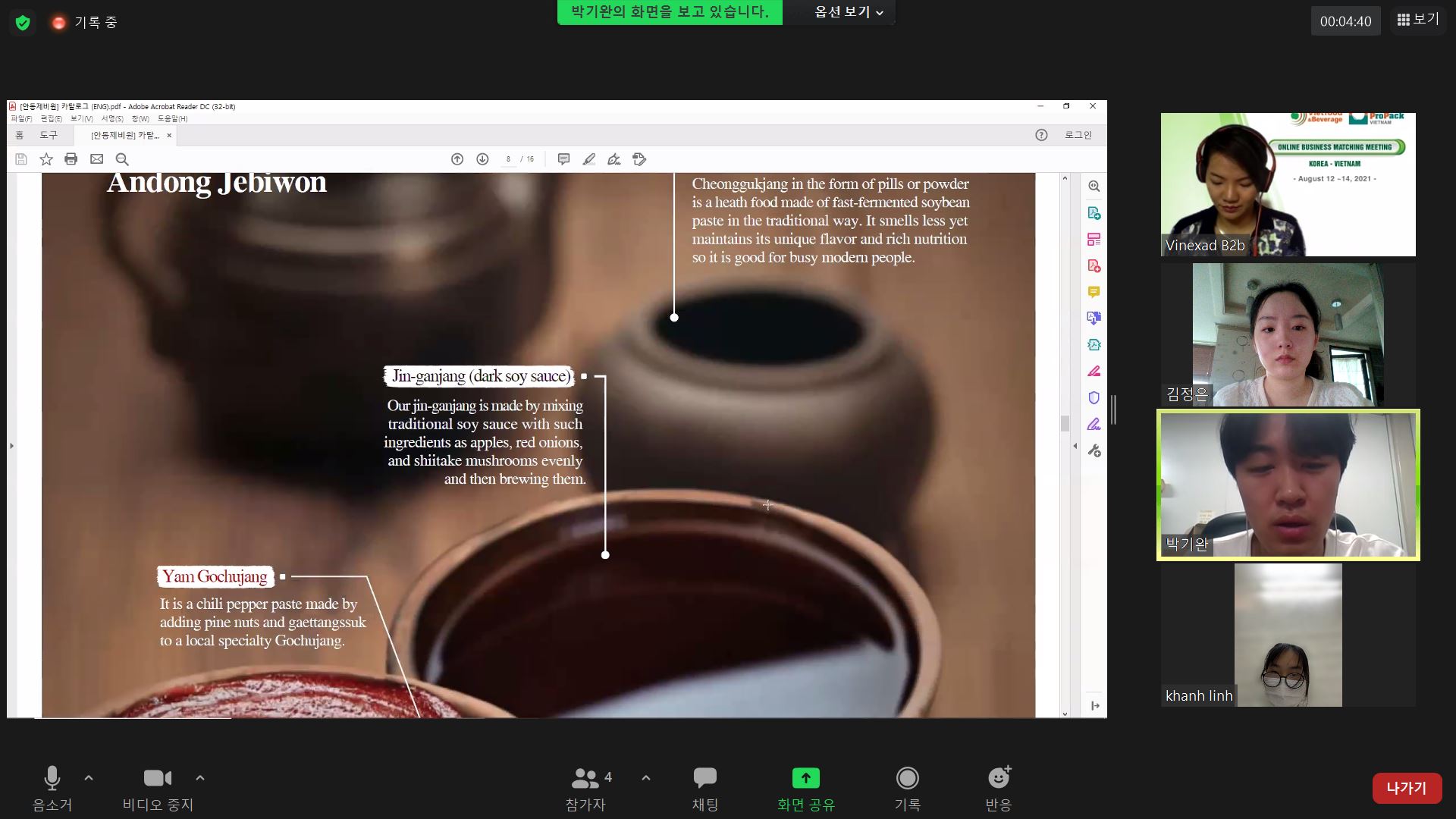Open the 보기 view layout menu
This screenshot has height=819, width=1456.
pyautogui.click(x=1418, y=20)
